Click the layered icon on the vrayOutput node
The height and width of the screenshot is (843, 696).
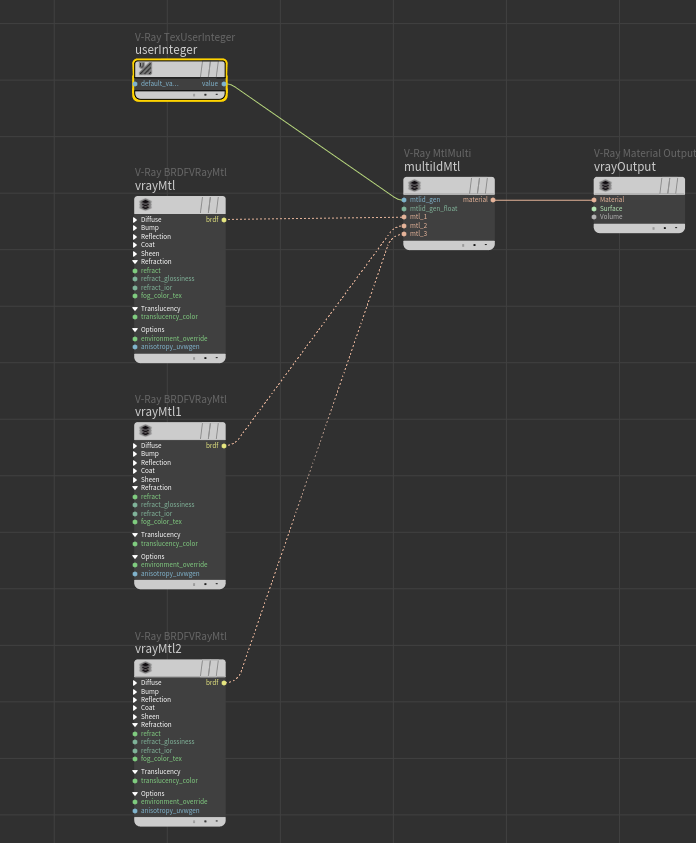[605, 185]
